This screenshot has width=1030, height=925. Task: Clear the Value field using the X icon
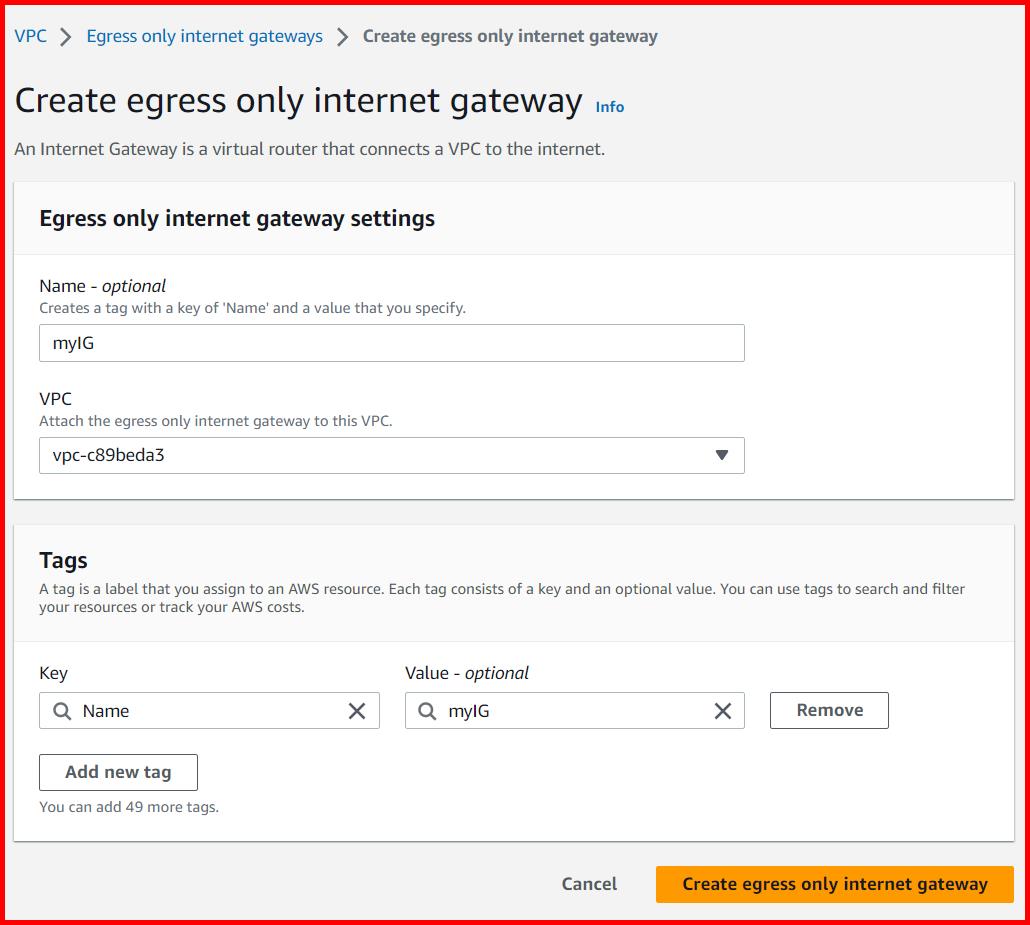coord(723,710)
